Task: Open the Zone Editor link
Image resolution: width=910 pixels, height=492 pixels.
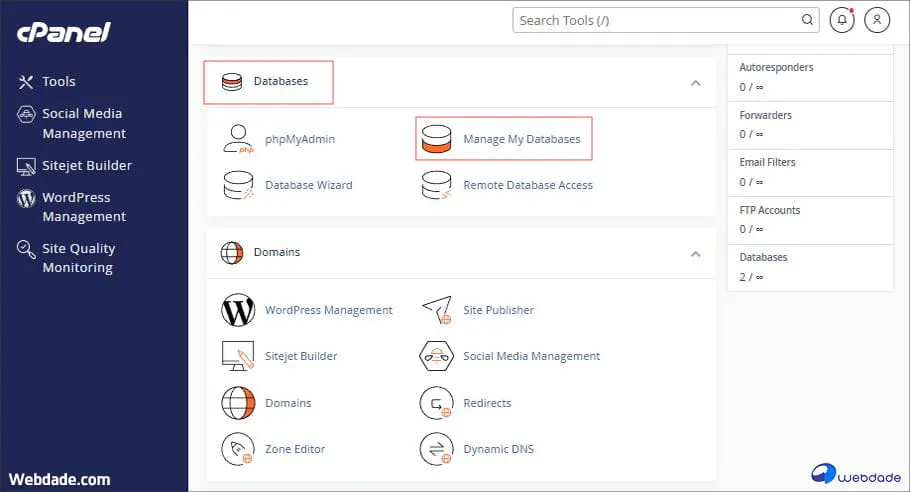Action: (x=295, y=449)
